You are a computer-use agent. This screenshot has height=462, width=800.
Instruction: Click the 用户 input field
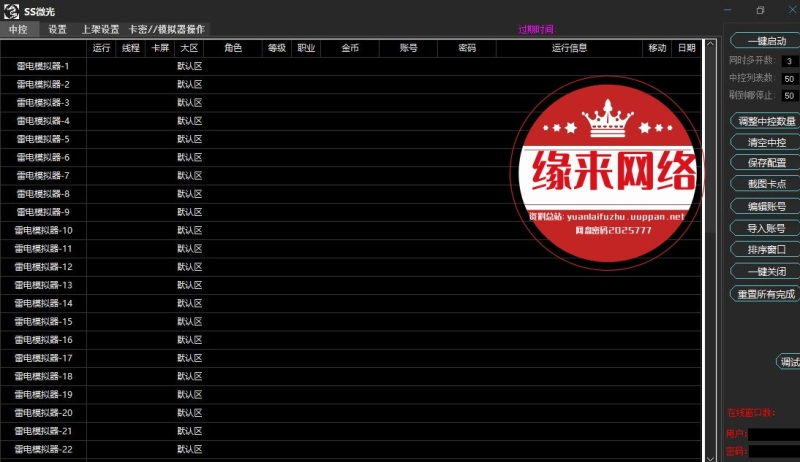coord(773,434)
